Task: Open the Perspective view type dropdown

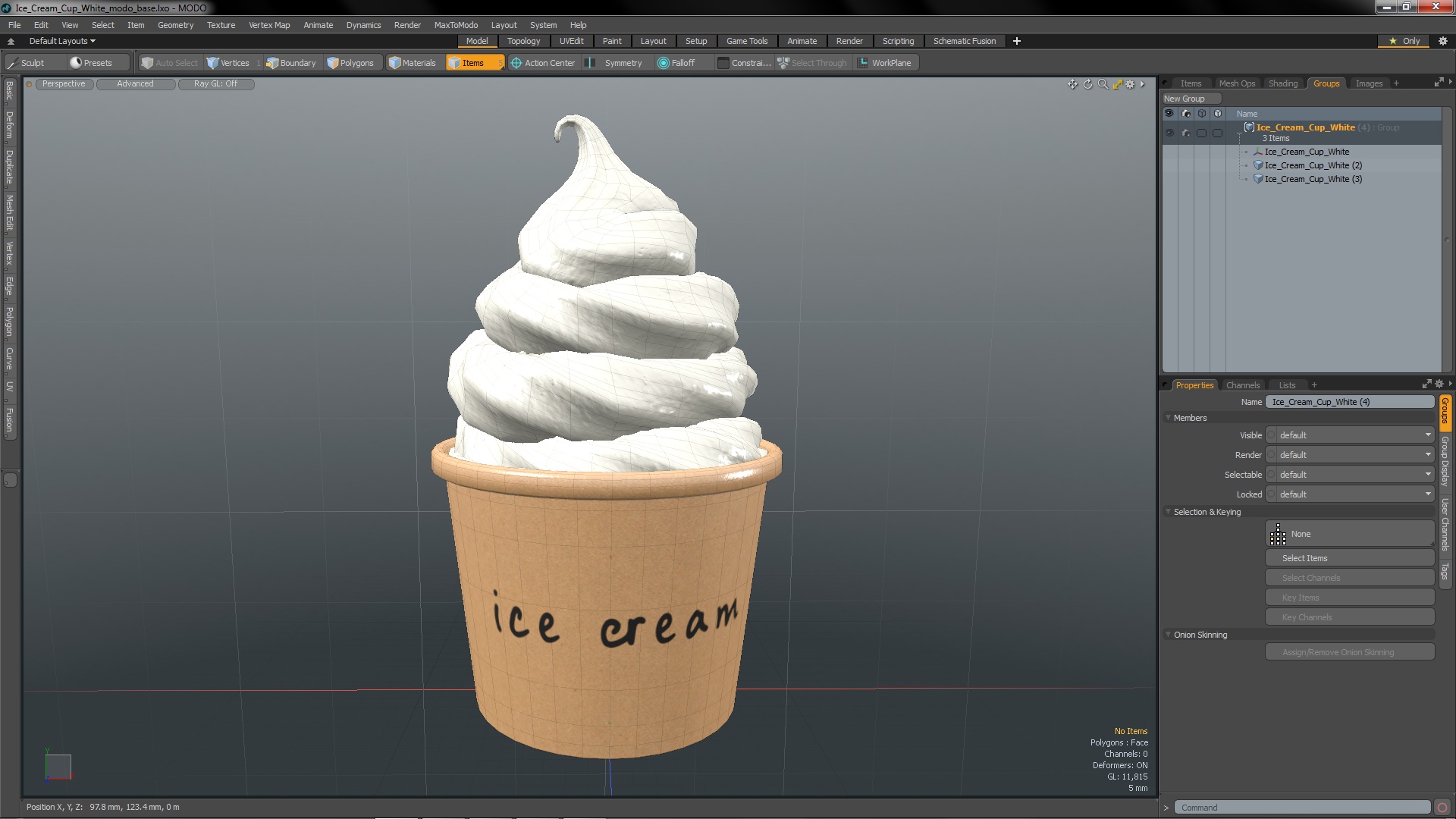Action: pyautogui.click(x=64, y=84)
